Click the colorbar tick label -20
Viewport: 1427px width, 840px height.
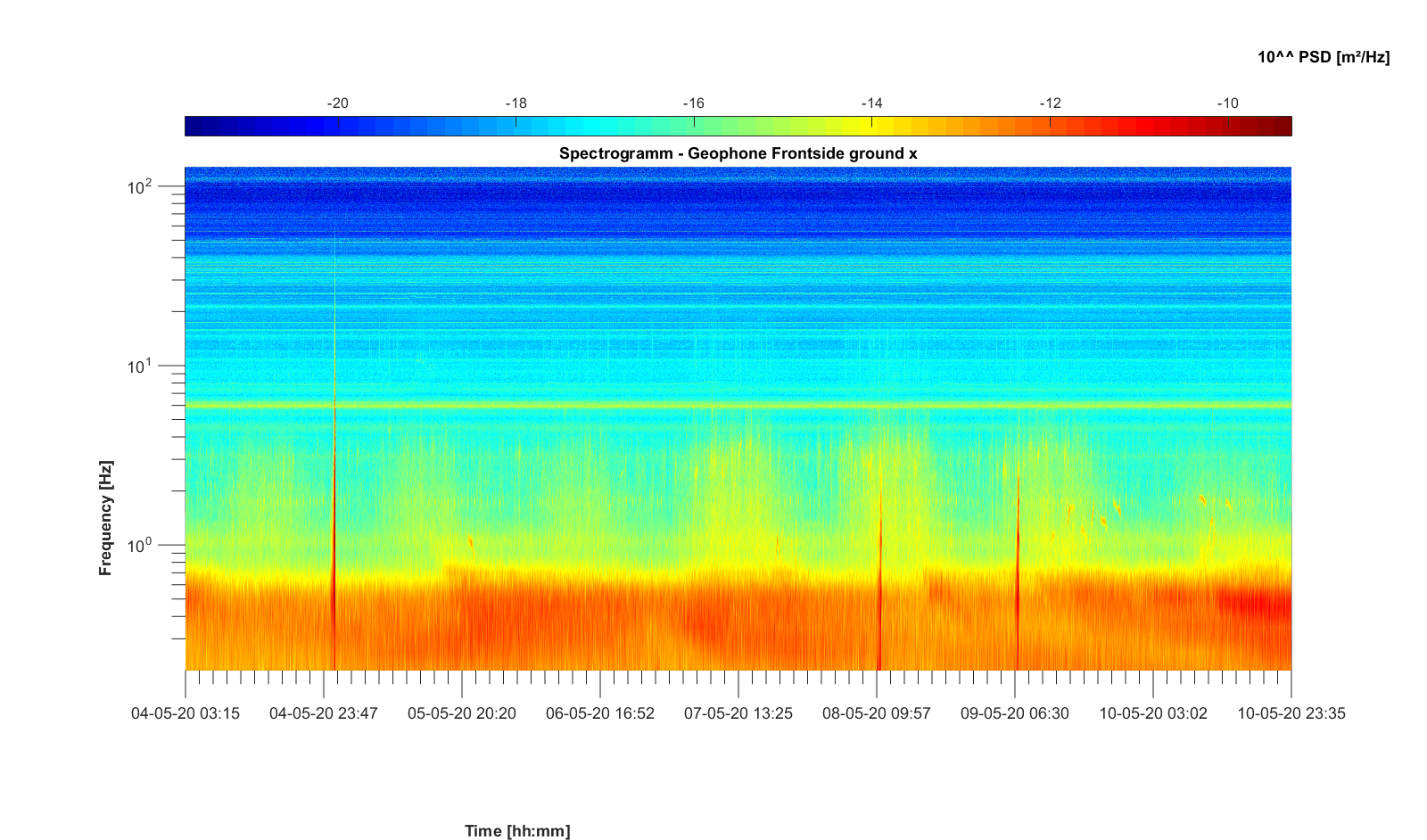(x=337, y=103)
